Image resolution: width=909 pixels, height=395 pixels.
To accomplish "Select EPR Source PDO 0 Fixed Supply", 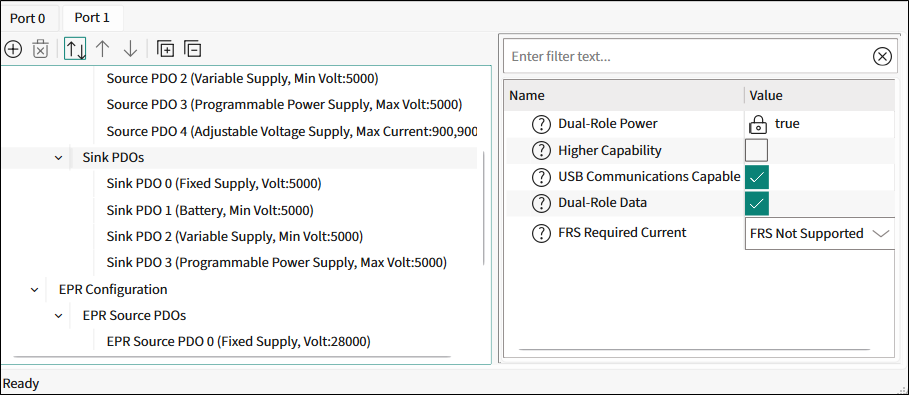I will (239, 342).
